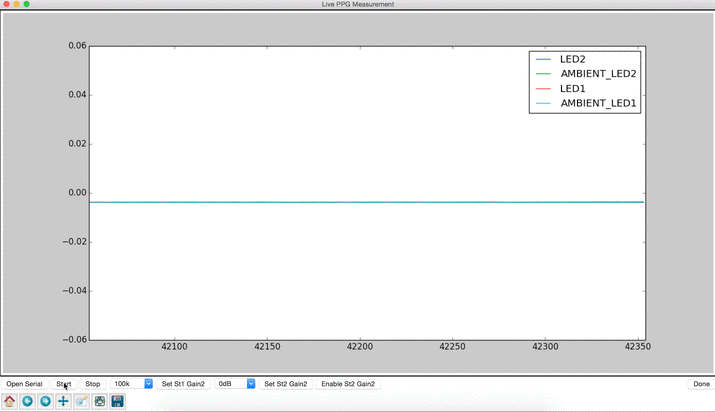Reset view with the Home icon
715x412 pixels.
[10, 402]
